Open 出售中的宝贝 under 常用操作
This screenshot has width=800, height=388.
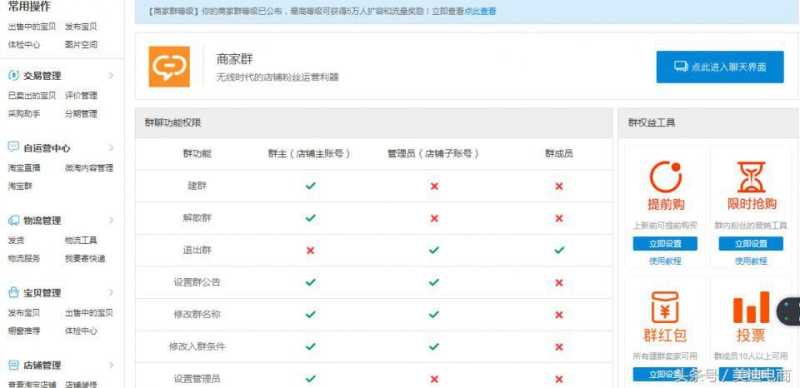click(x=32, y=27)
